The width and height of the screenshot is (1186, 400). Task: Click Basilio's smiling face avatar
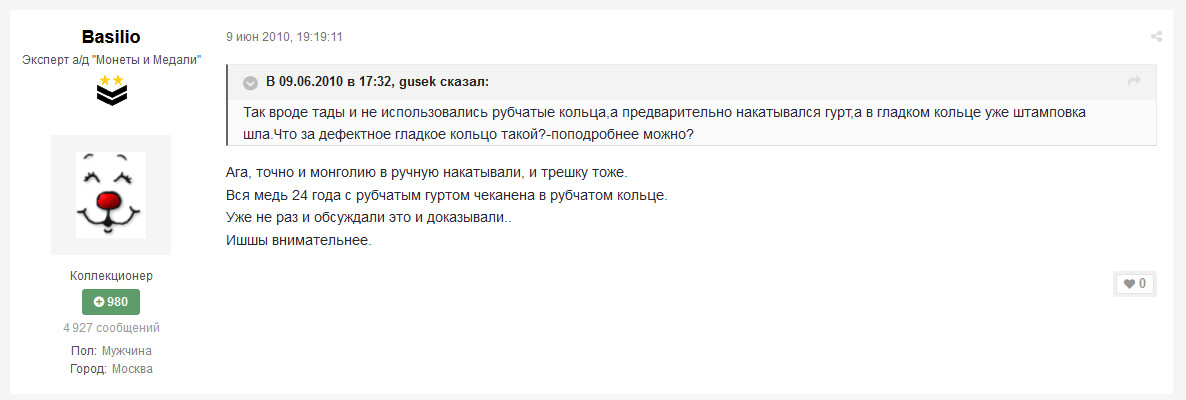coord(111,195)
